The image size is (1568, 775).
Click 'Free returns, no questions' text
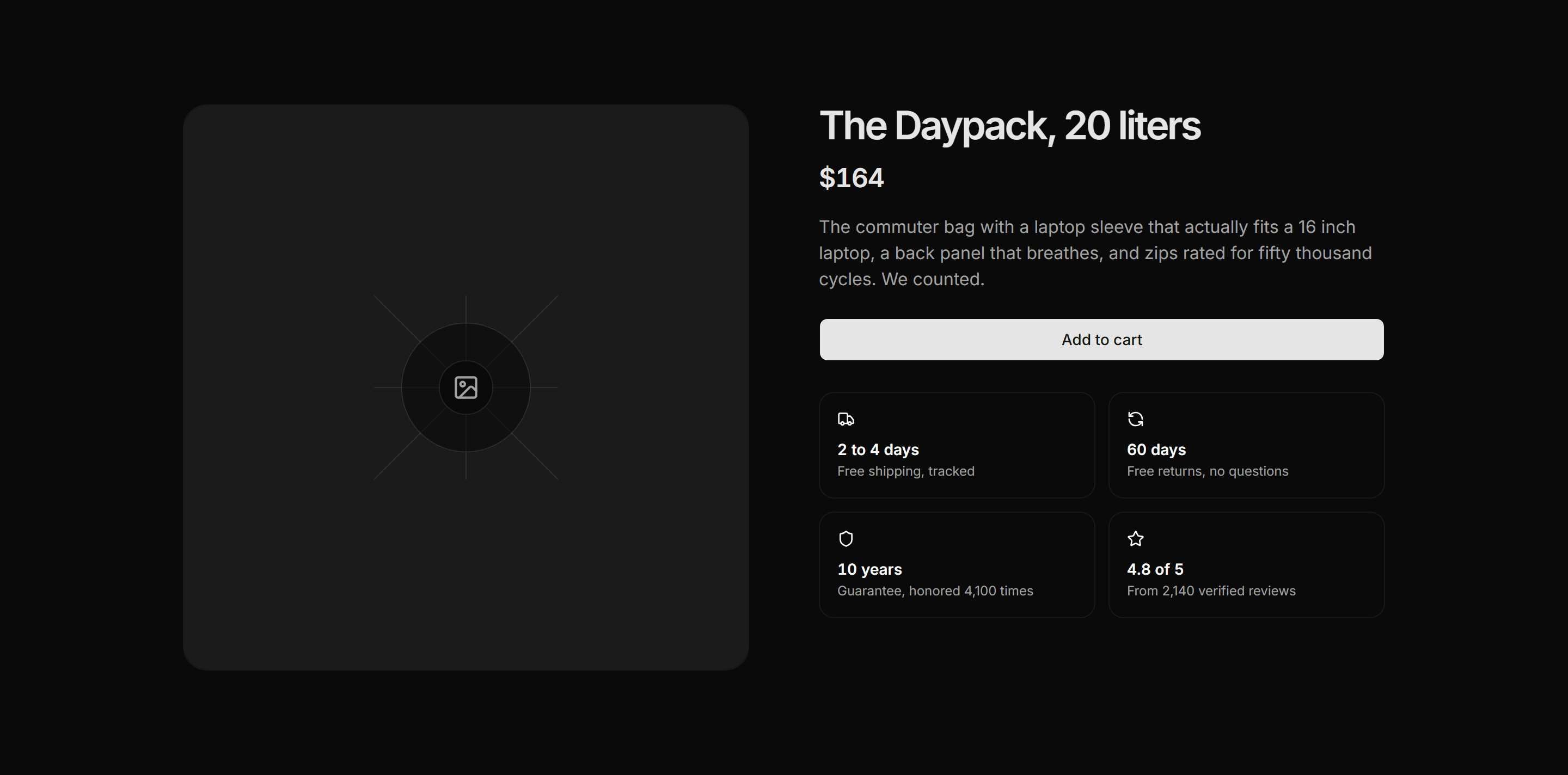click(x=1207, y=471)
